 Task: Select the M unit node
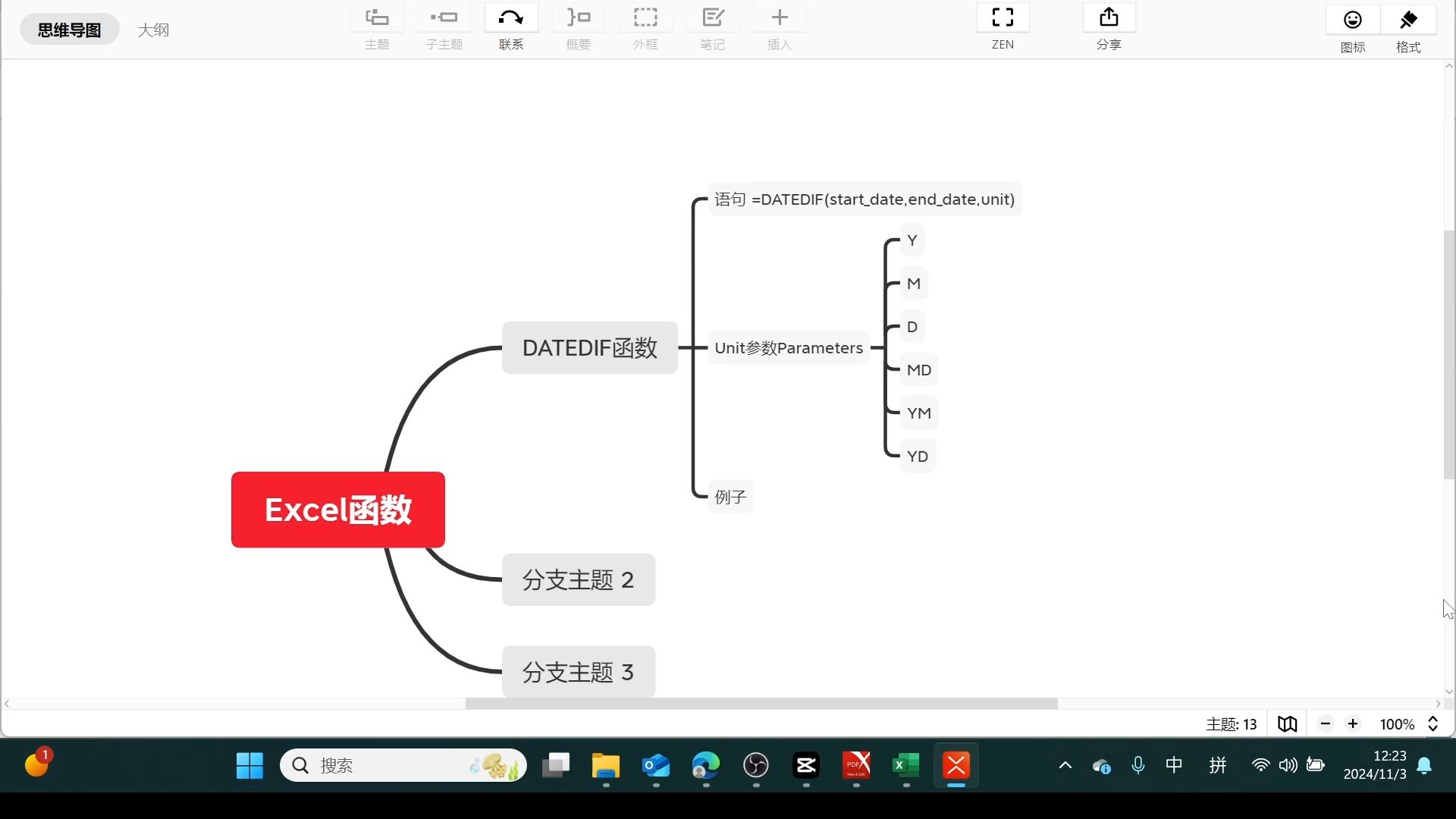(x=914, y=284)
